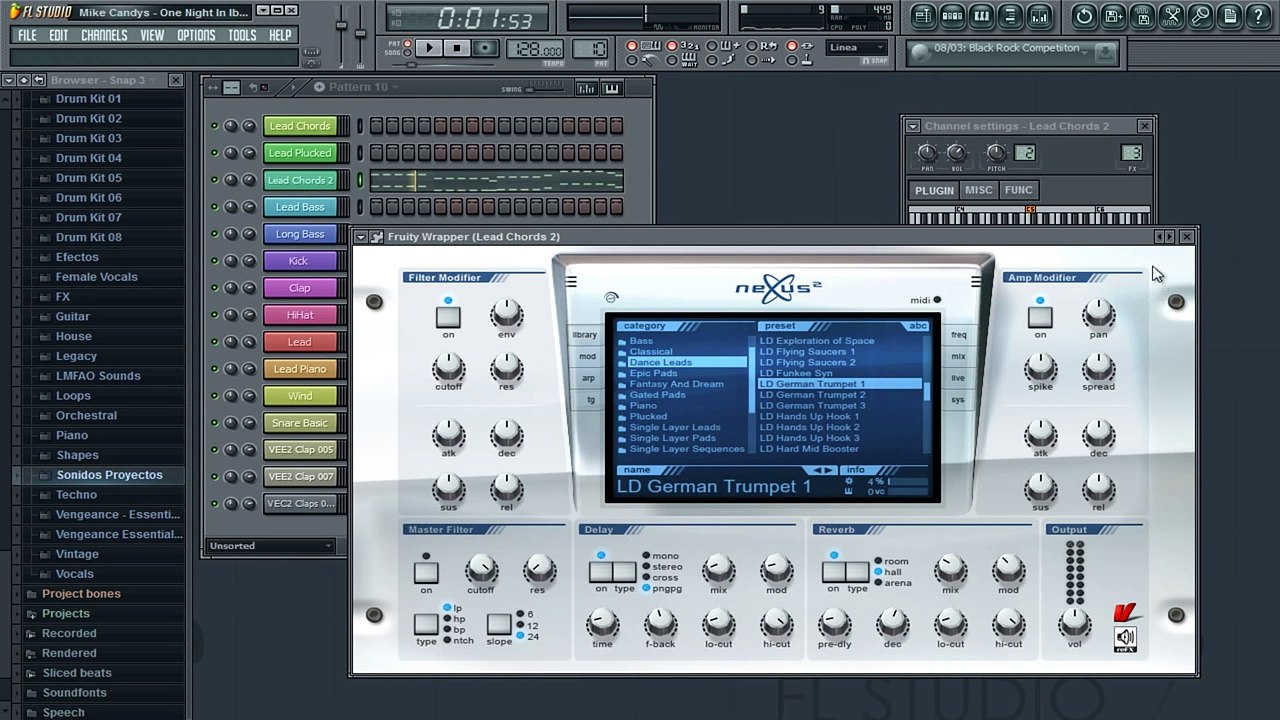
Task: Switch to MISC tab in Channel settings
Action: pyautogui.click(x=978, y=190)
